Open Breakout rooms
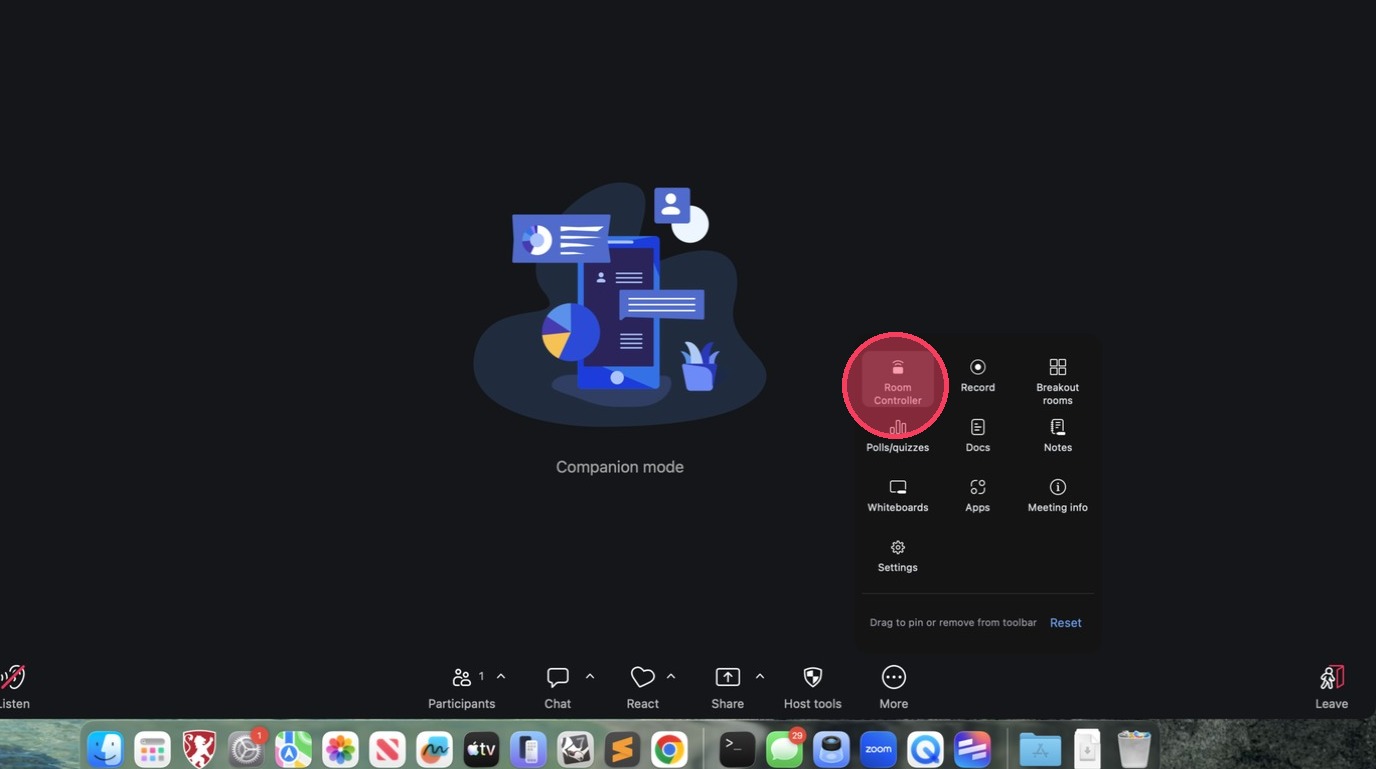 (1057, 380)
